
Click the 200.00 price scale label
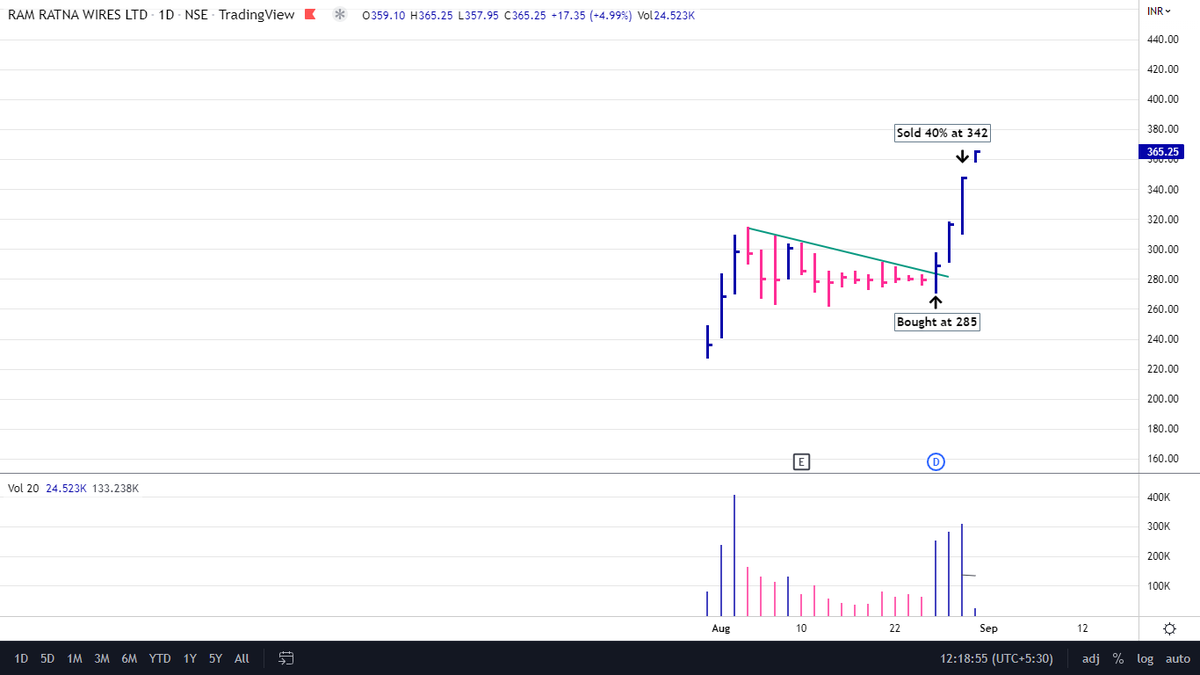pos(1163,399)
